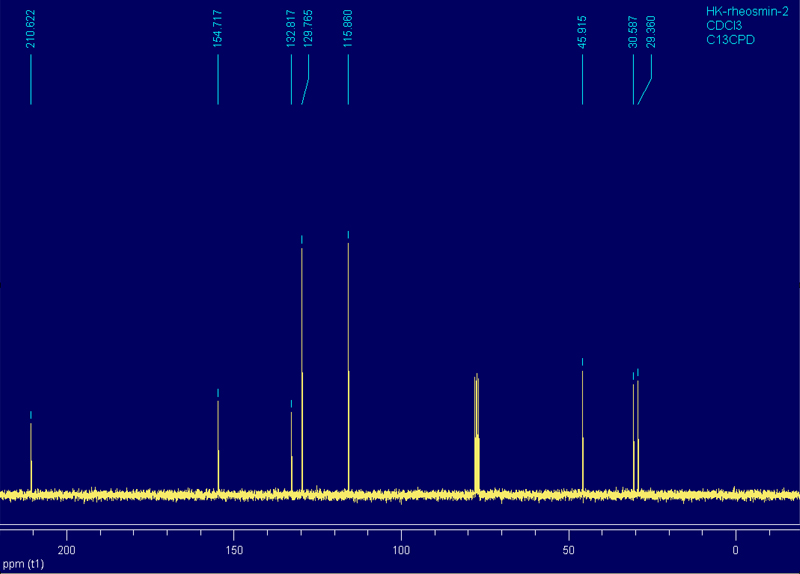Viewport: 800px width, 574px height.
Task: Click the 132.817 peak annotation
Action: point(292,29)
